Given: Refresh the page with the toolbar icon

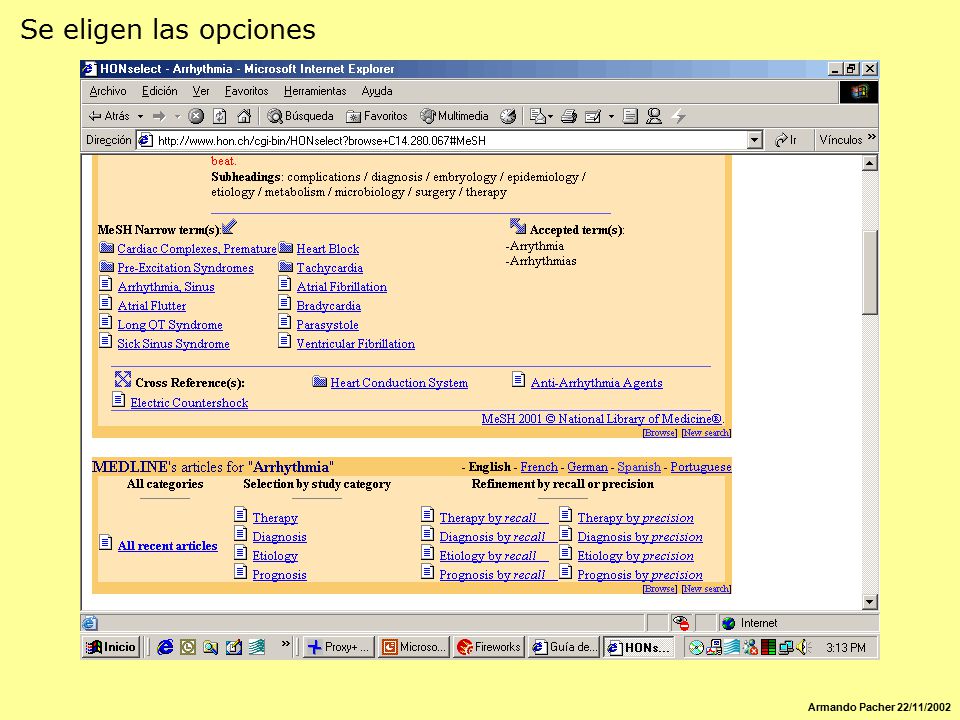Looking at the screenshot, I should (x=220, y=116).
